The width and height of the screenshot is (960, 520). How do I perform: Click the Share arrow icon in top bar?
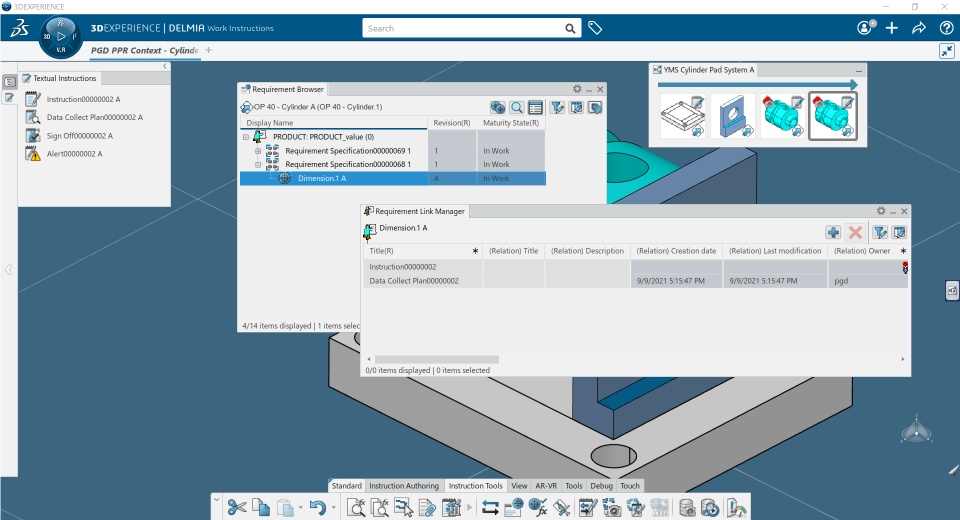click(x=919, y=28)
